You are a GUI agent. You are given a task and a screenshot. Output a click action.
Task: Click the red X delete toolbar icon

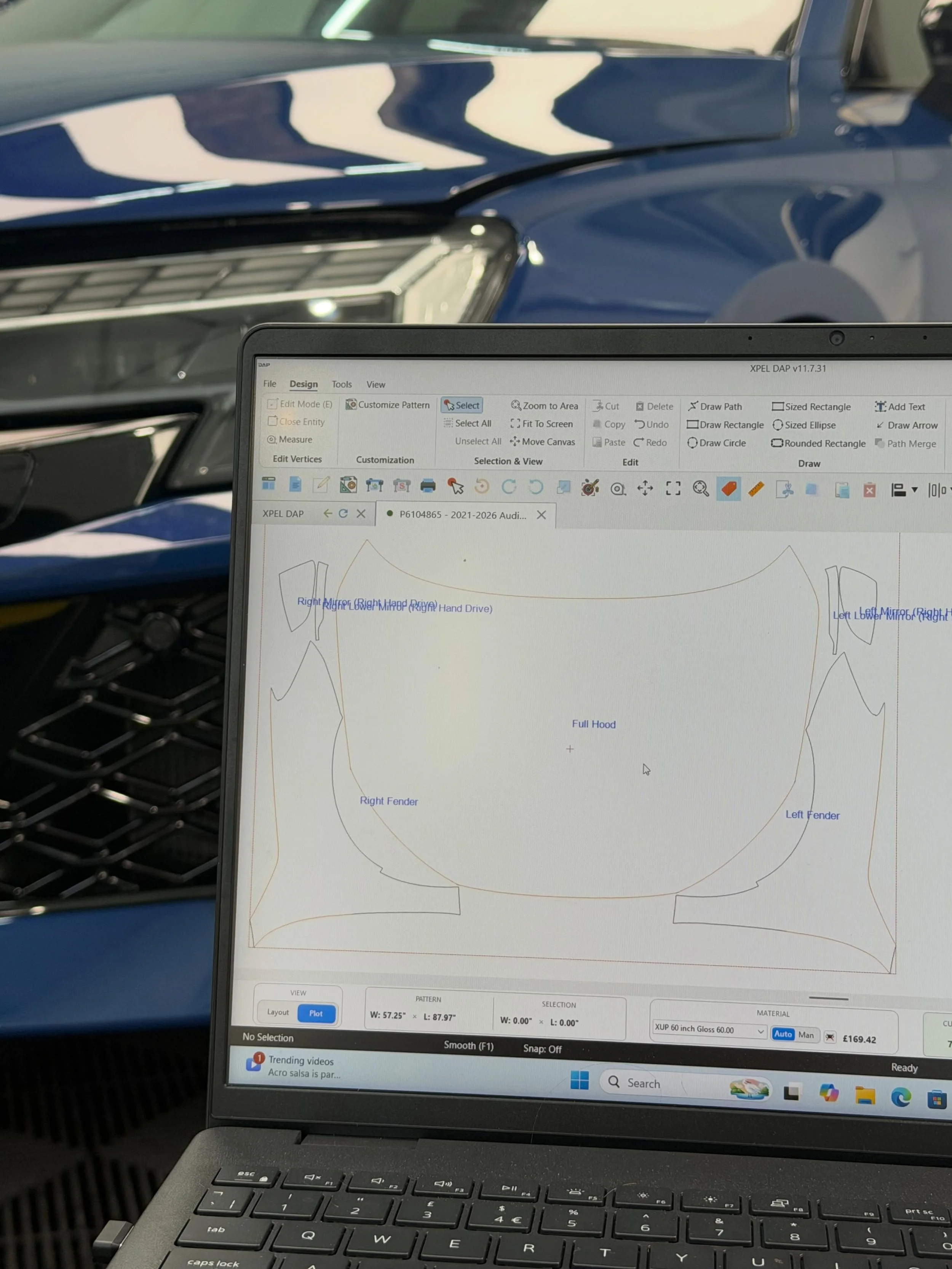869,490
